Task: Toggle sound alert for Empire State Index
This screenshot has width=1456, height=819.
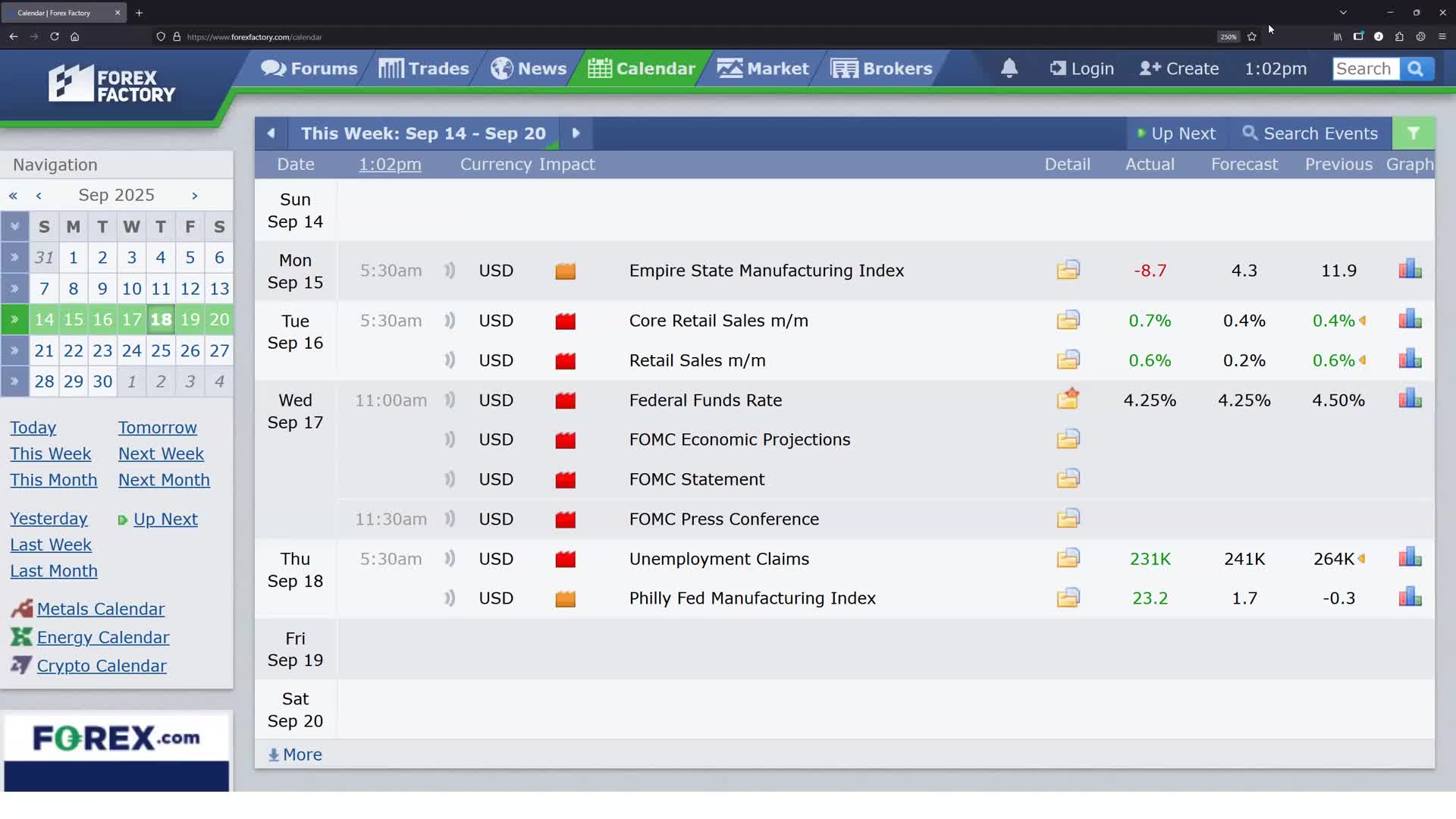Action: [x=450, y=271]
